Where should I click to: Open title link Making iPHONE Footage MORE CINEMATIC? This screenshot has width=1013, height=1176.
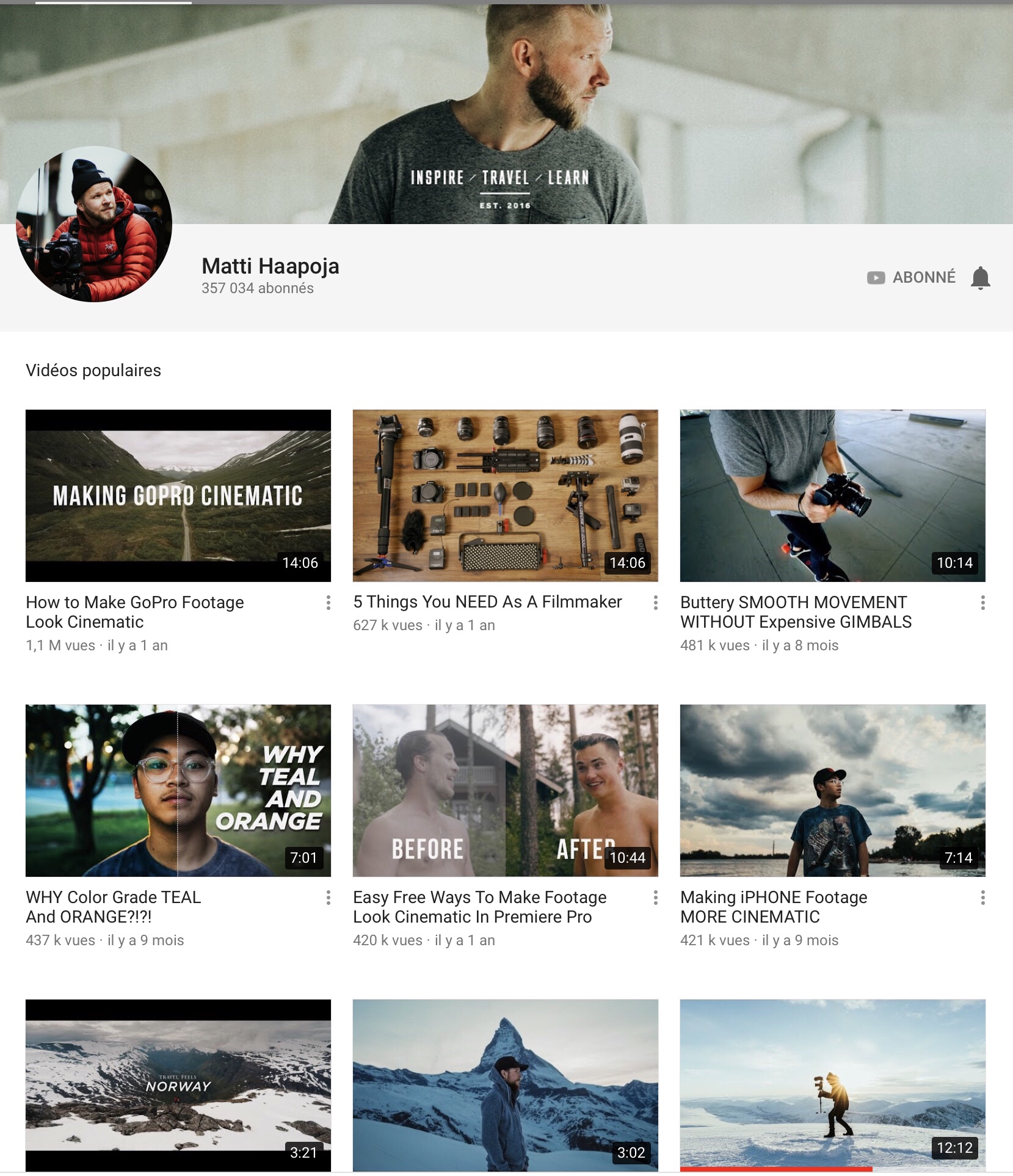point(773,907)
